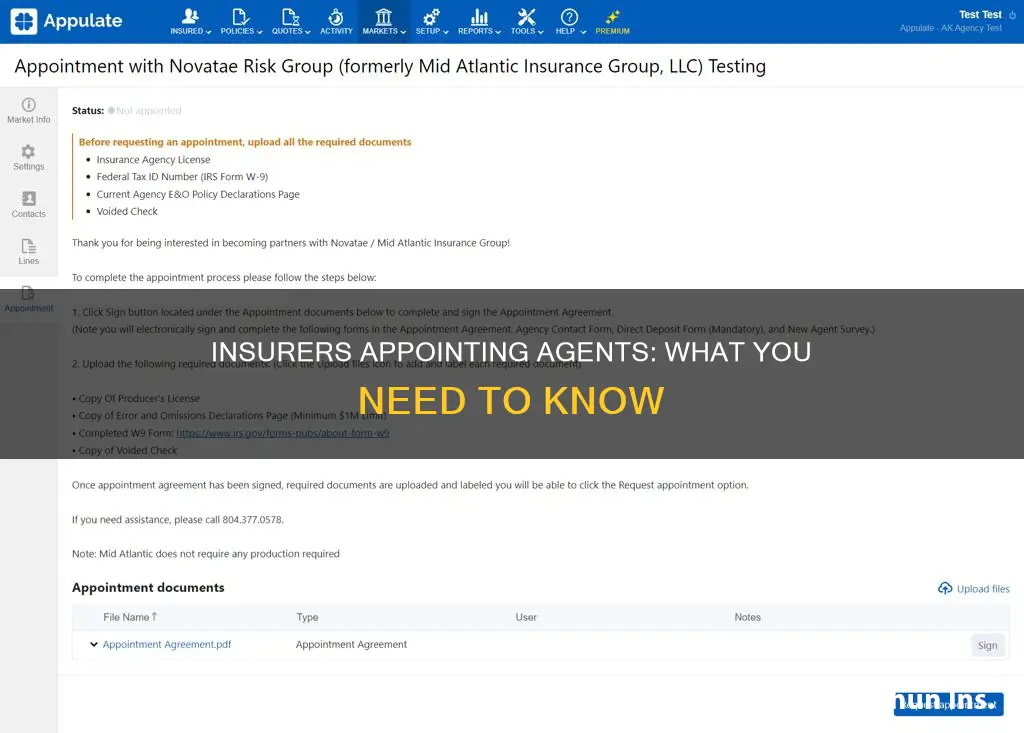
Task: Expand the Tools dropdown arrow
Action: pos(541,31)
